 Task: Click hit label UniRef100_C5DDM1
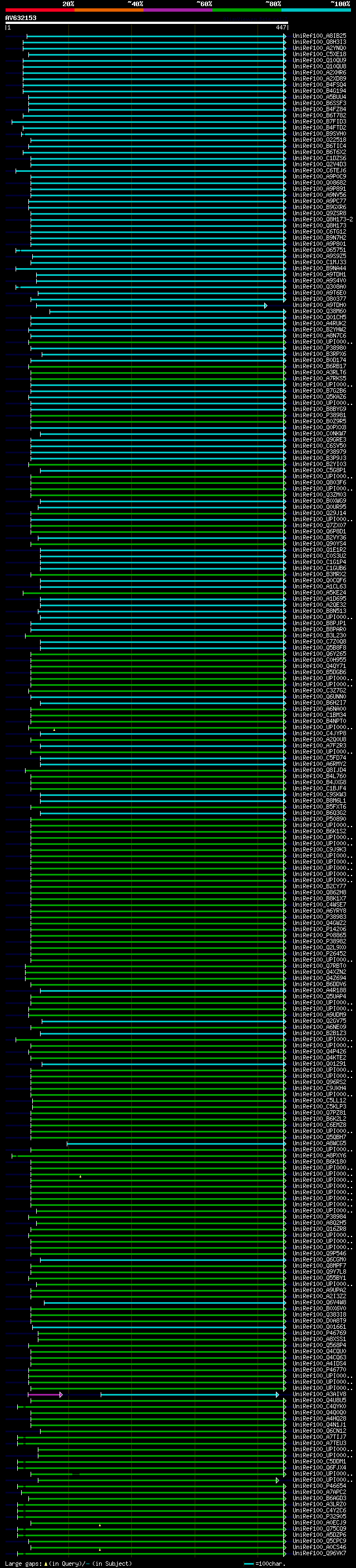coord(319,1461)
